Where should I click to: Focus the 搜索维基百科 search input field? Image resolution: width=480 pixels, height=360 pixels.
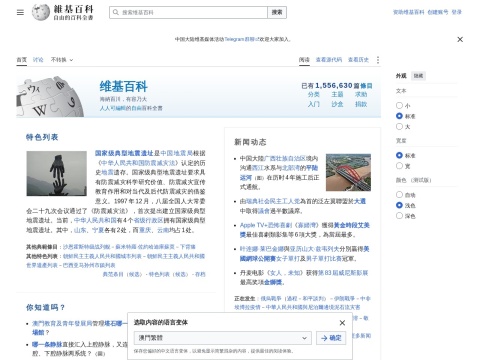click(188, 12)
